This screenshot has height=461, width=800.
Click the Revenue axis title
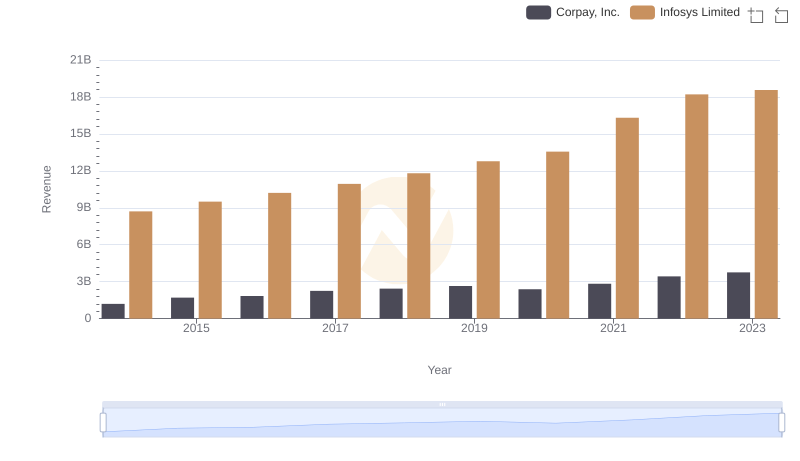pos(46,189)
